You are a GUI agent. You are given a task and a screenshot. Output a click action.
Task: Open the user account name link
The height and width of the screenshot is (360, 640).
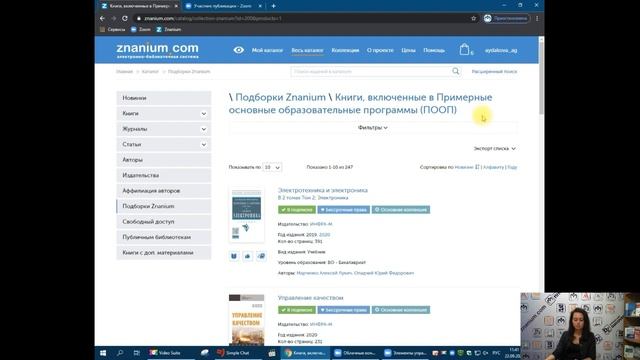(501, 50)
